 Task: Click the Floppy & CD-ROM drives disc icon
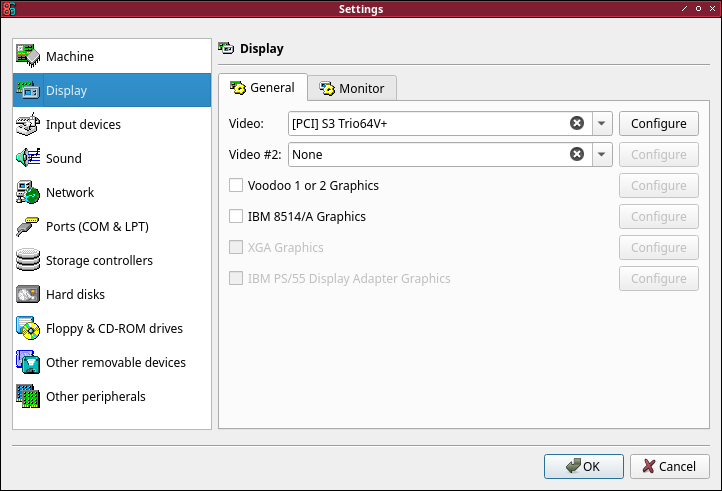tap(28, 328)
